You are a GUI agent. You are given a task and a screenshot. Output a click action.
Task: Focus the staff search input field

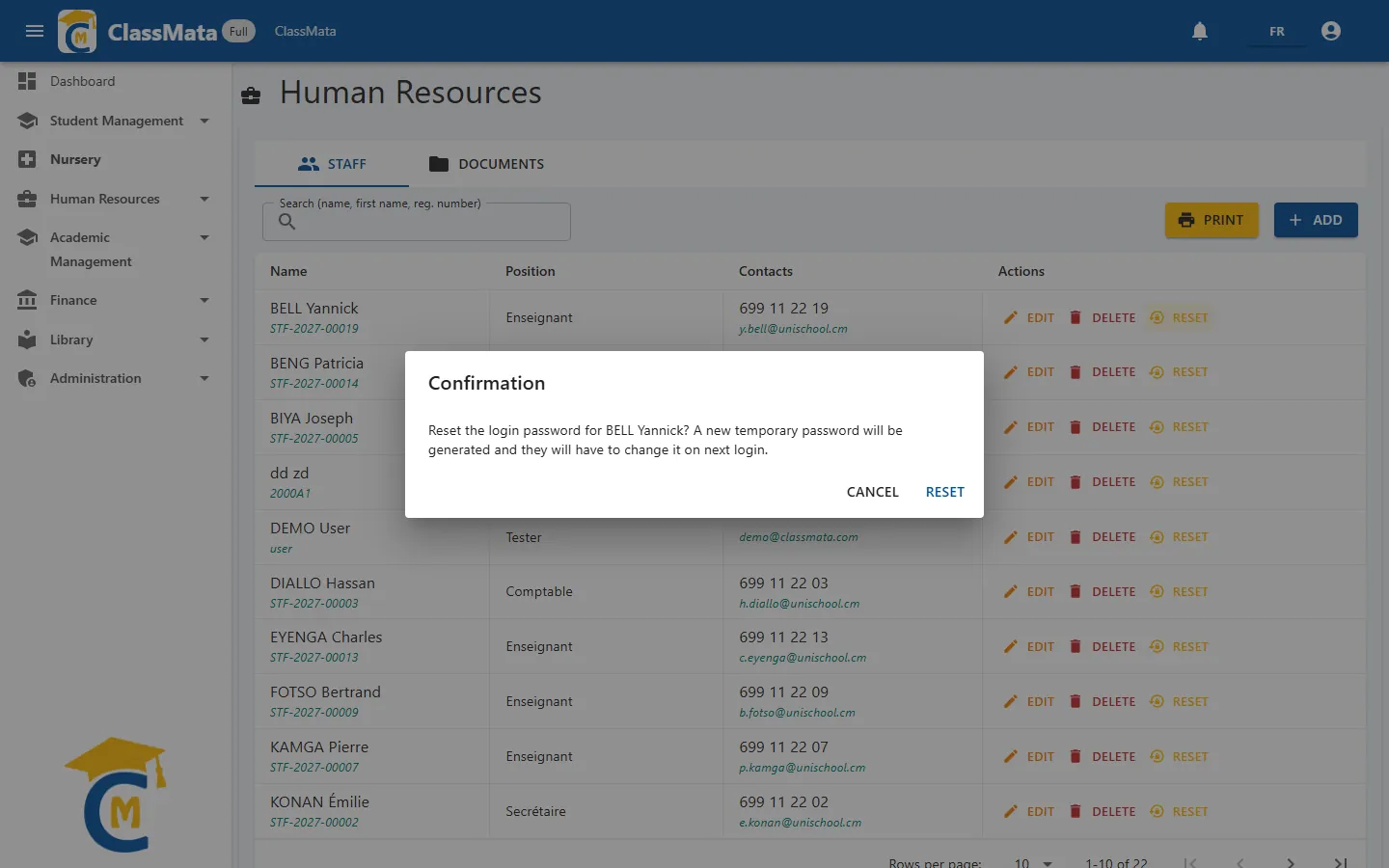(x=417, y=222)
